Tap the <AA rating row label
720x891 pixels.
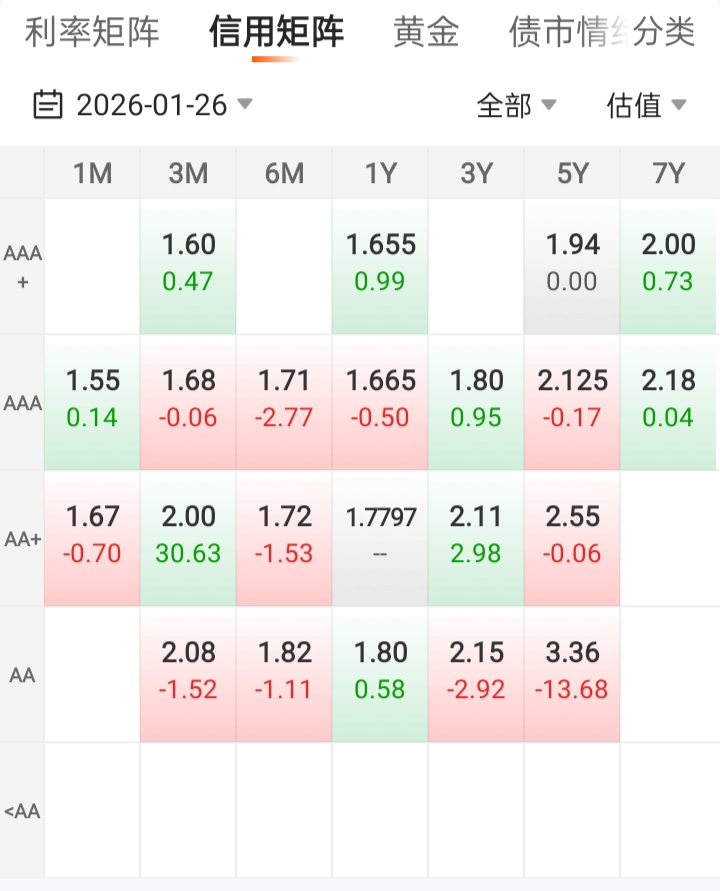22,811
